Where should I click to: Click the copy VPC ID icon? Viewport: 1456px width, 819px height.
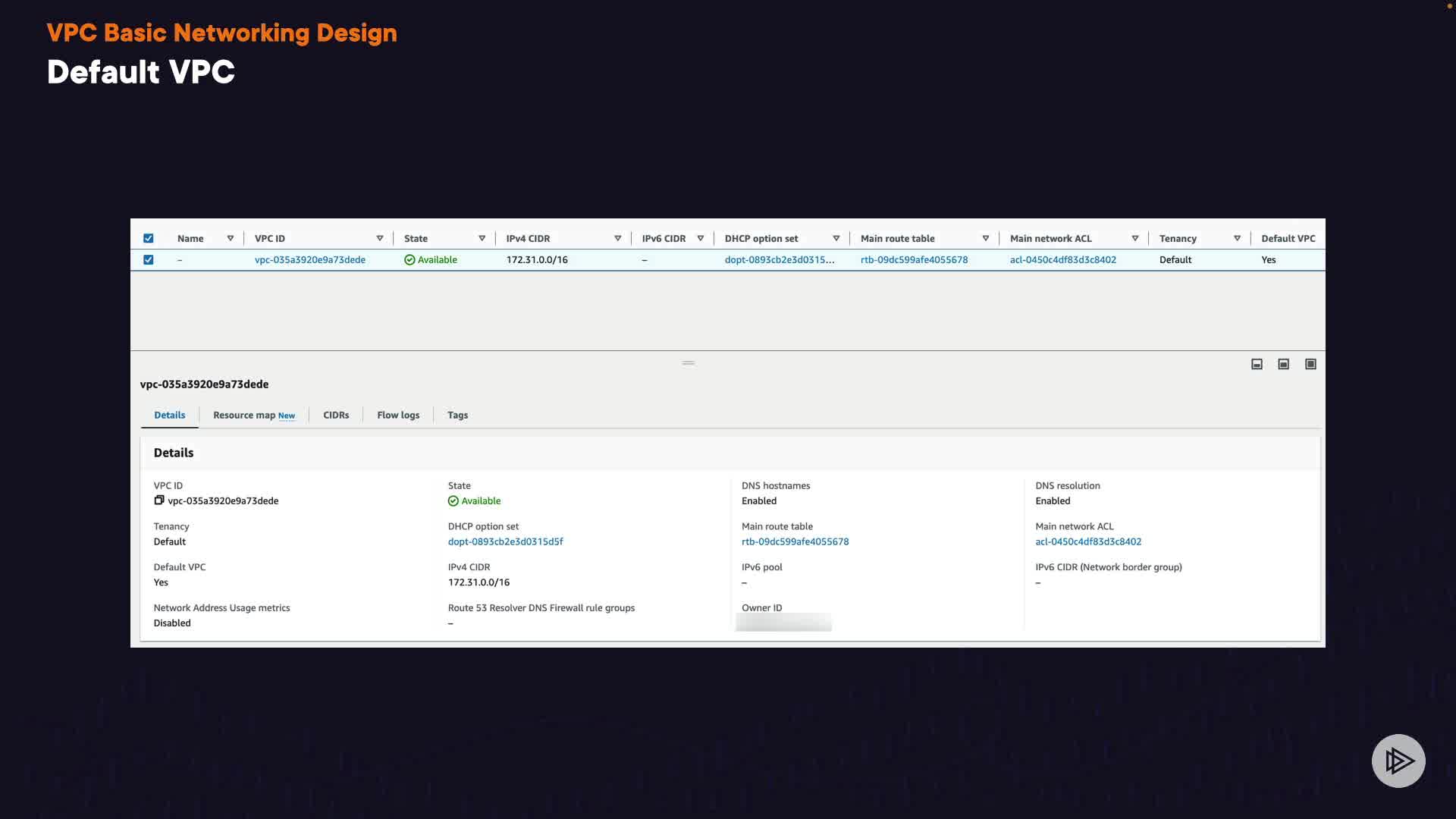[159, 500]
